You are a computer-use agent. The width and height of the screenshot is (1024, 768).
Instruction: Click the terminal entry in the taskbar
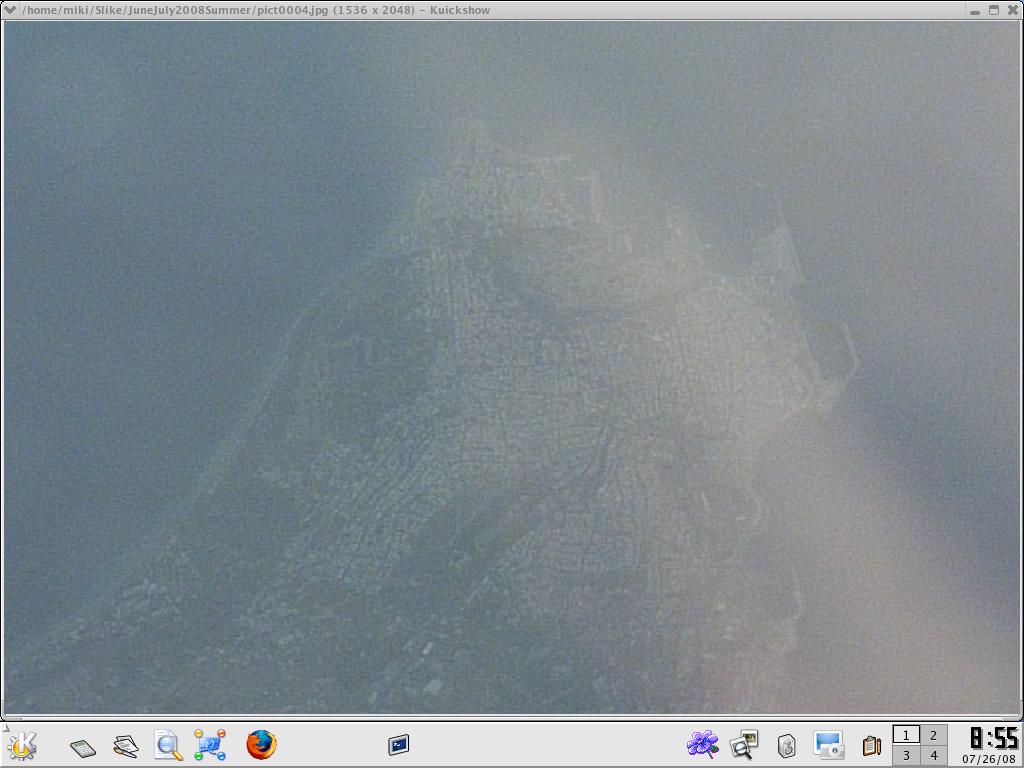(x=398, y=745)
